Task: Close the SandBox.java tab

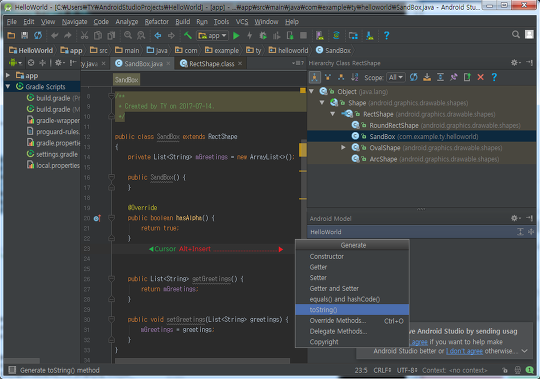Action: pyautogui.click(x=168, y=63)
